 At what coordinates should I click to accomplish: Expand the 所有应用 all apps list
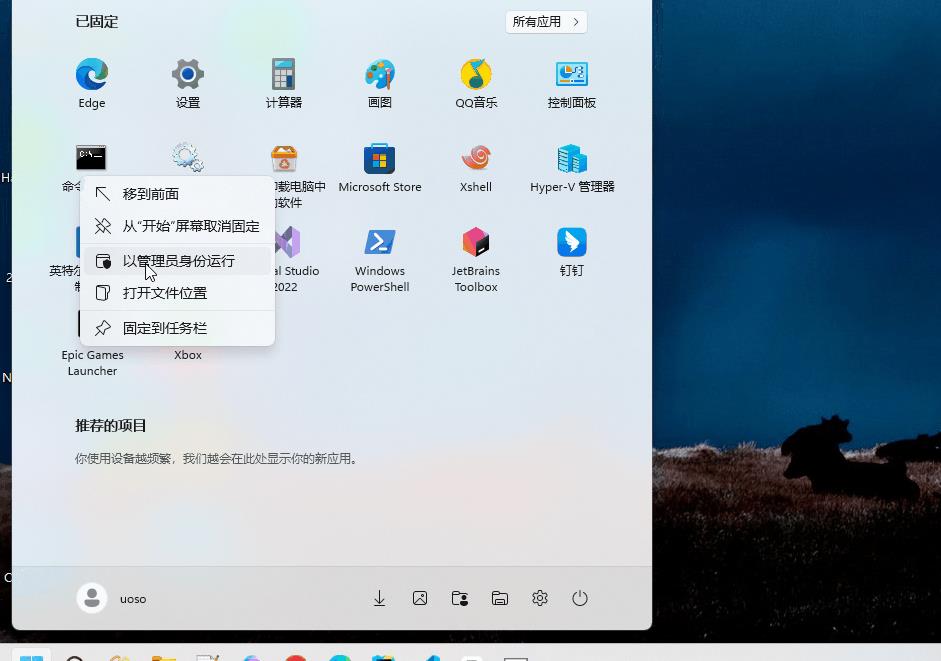546,22
